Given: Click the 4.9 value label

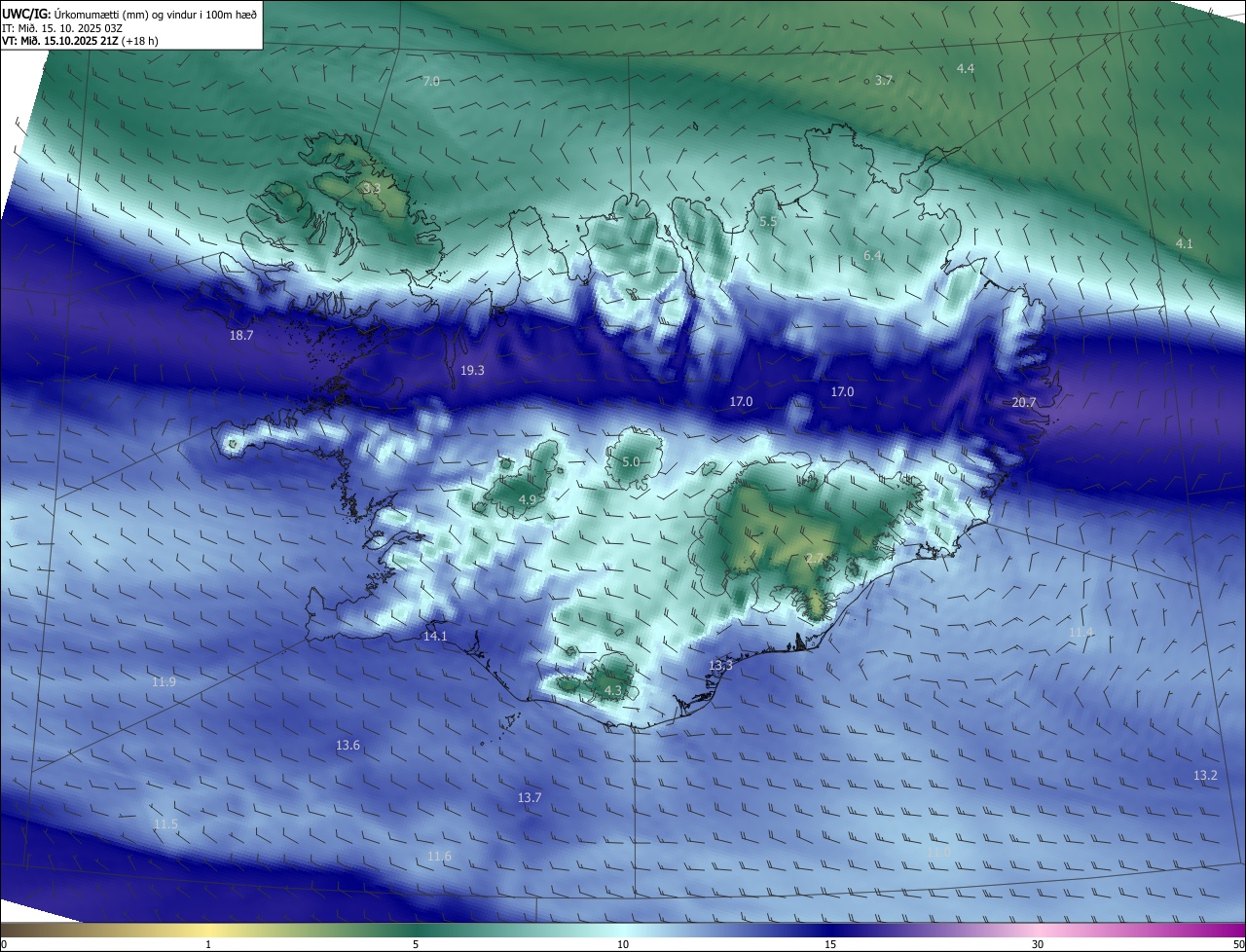Looking at the screenshot, I should 527,499.
